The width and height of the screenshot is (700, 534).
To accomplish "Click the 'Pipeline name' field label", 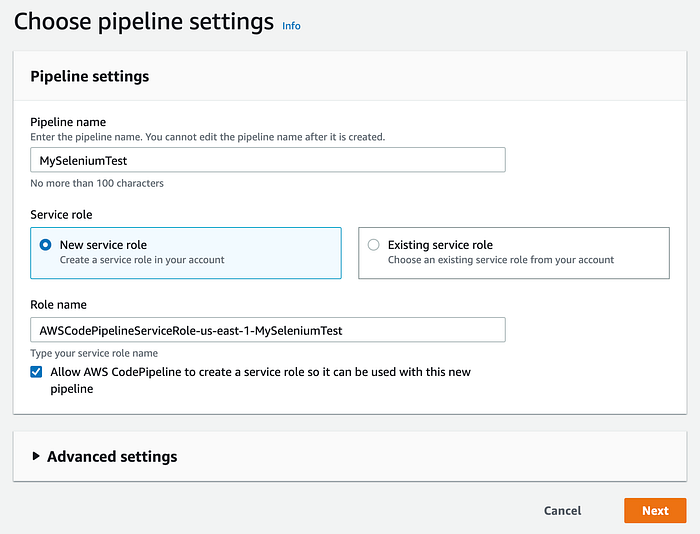I will click(x=68, y=122).
